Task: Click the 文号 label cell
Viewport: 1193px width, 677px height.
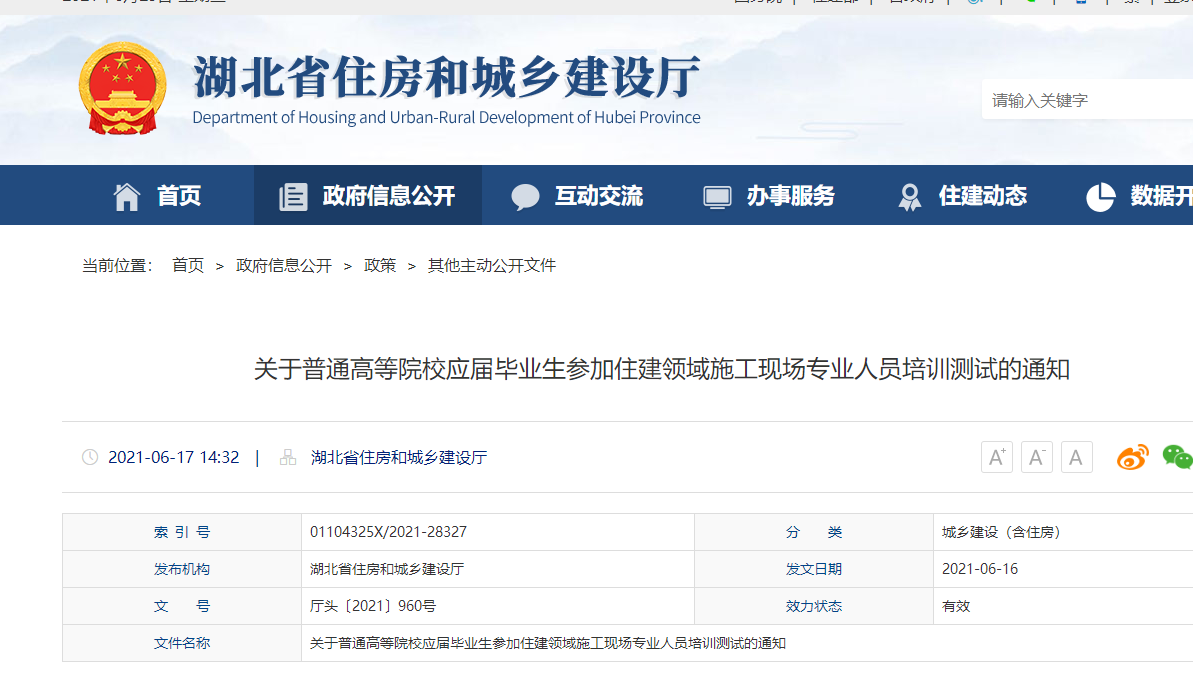Action: pos(182,606)
